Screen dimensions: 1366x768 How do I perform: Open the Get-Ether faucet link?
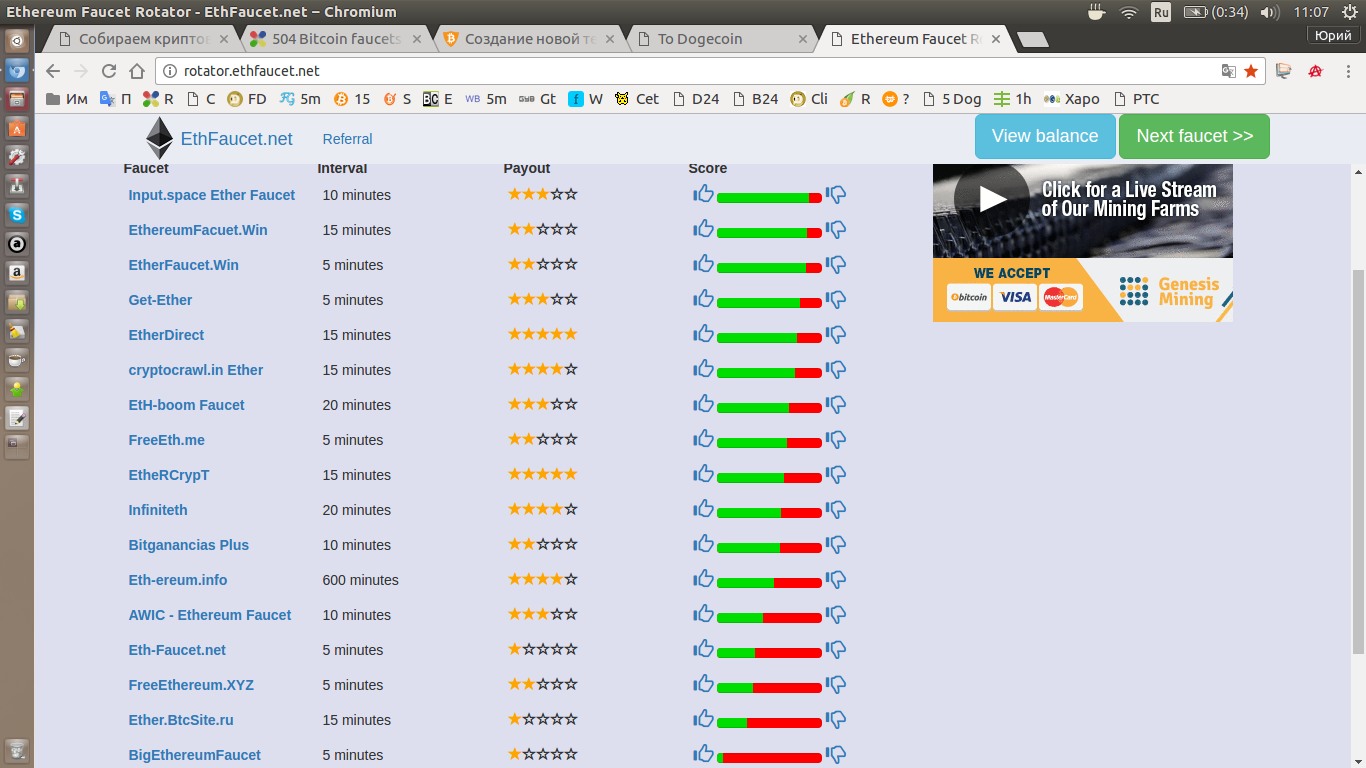[x=160, y=300]
